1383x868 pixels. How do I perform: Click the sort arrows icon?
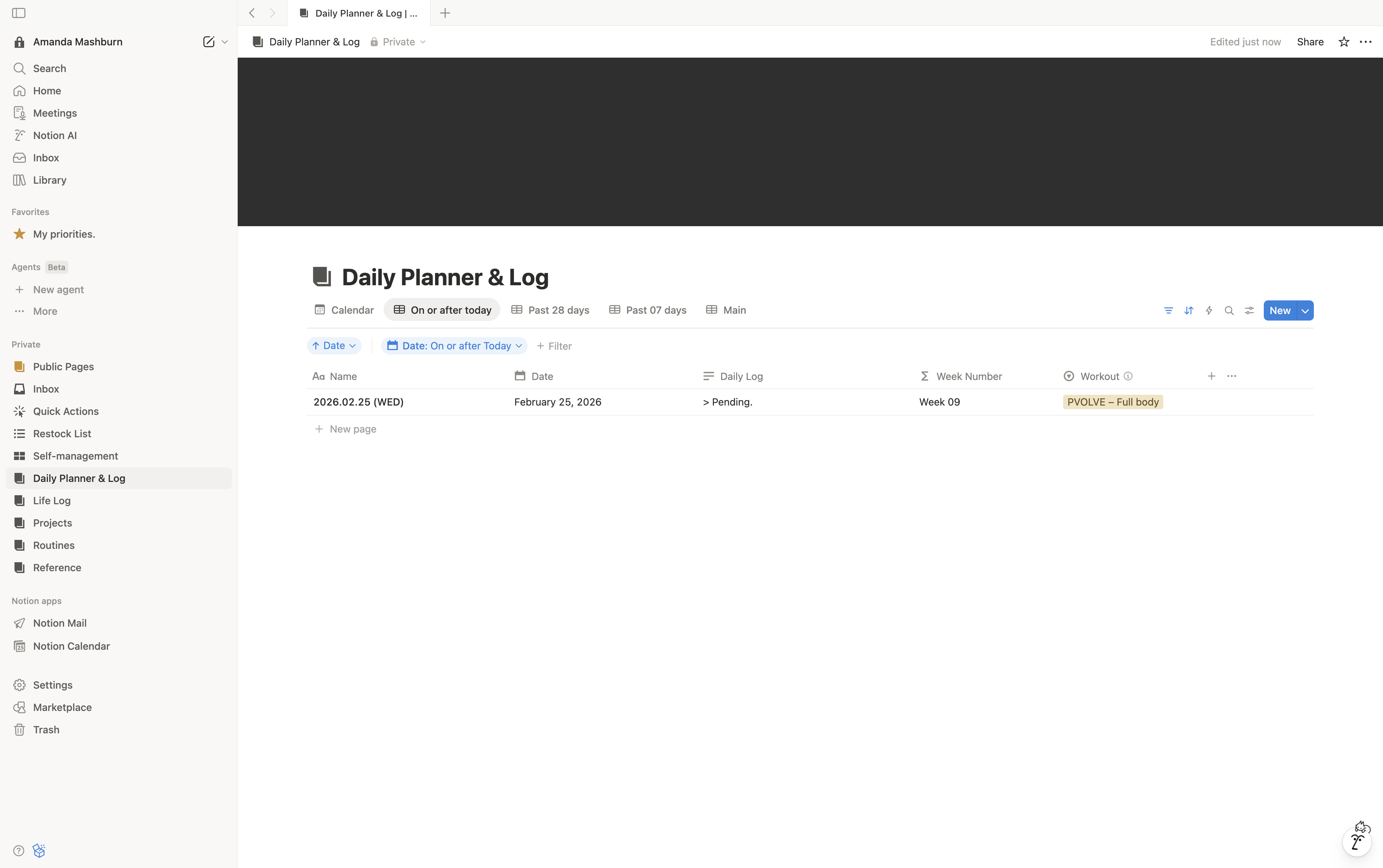[1189, 310]
